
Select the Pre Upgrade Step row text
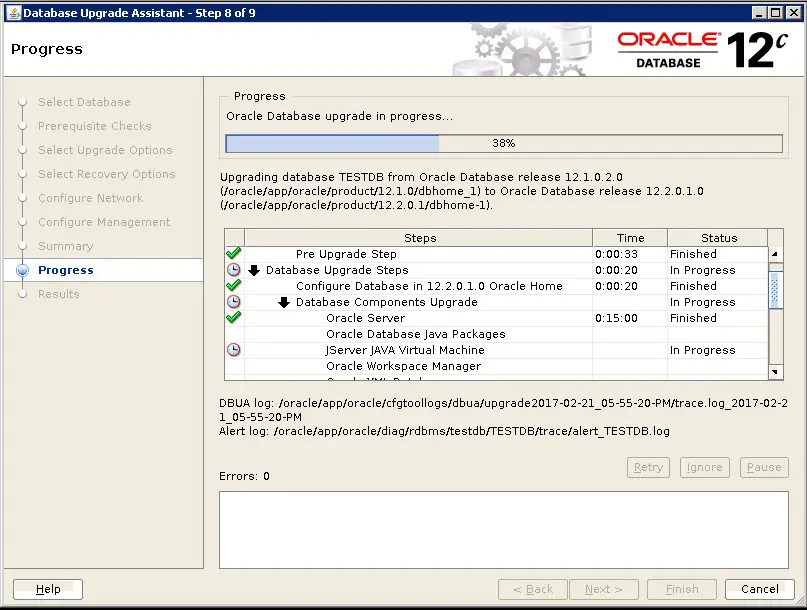point(346,254)
